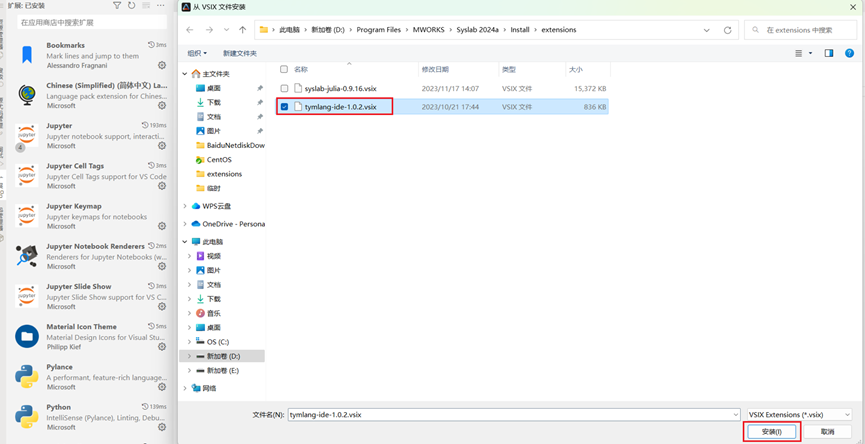Click the clear extensions search results icon

coord(146,6)
